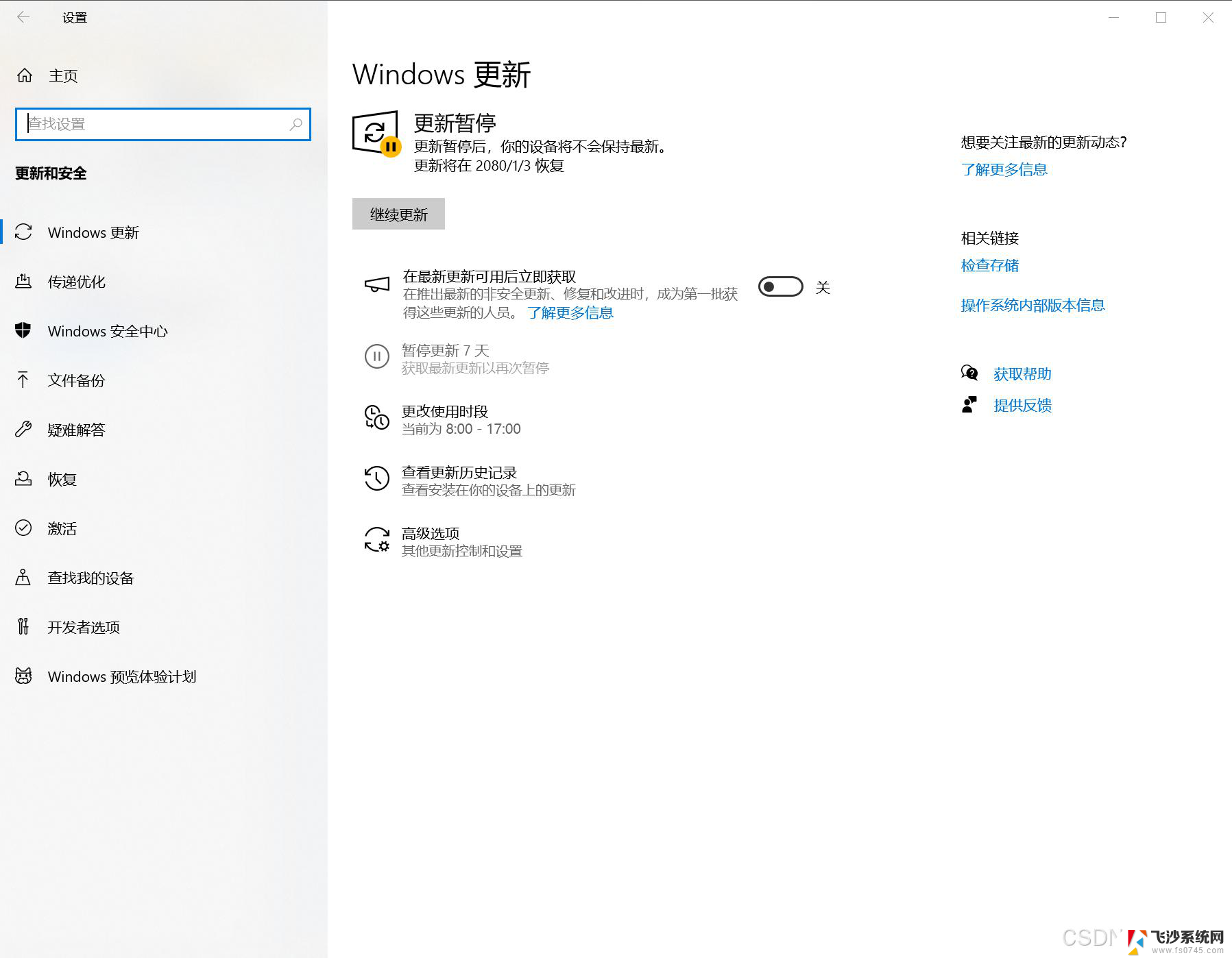Click the Recovery icon in sidebar
This screenshot has height=958, width=1232.
click(x=23, y=479)
